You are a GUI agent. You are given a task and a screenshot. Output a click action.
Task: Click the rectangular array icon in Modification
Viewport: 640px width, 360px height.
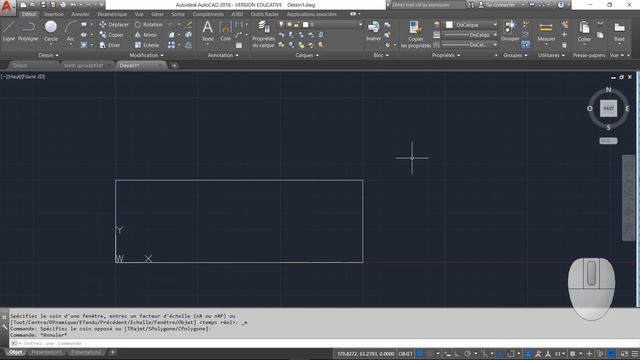coord(171,45)
